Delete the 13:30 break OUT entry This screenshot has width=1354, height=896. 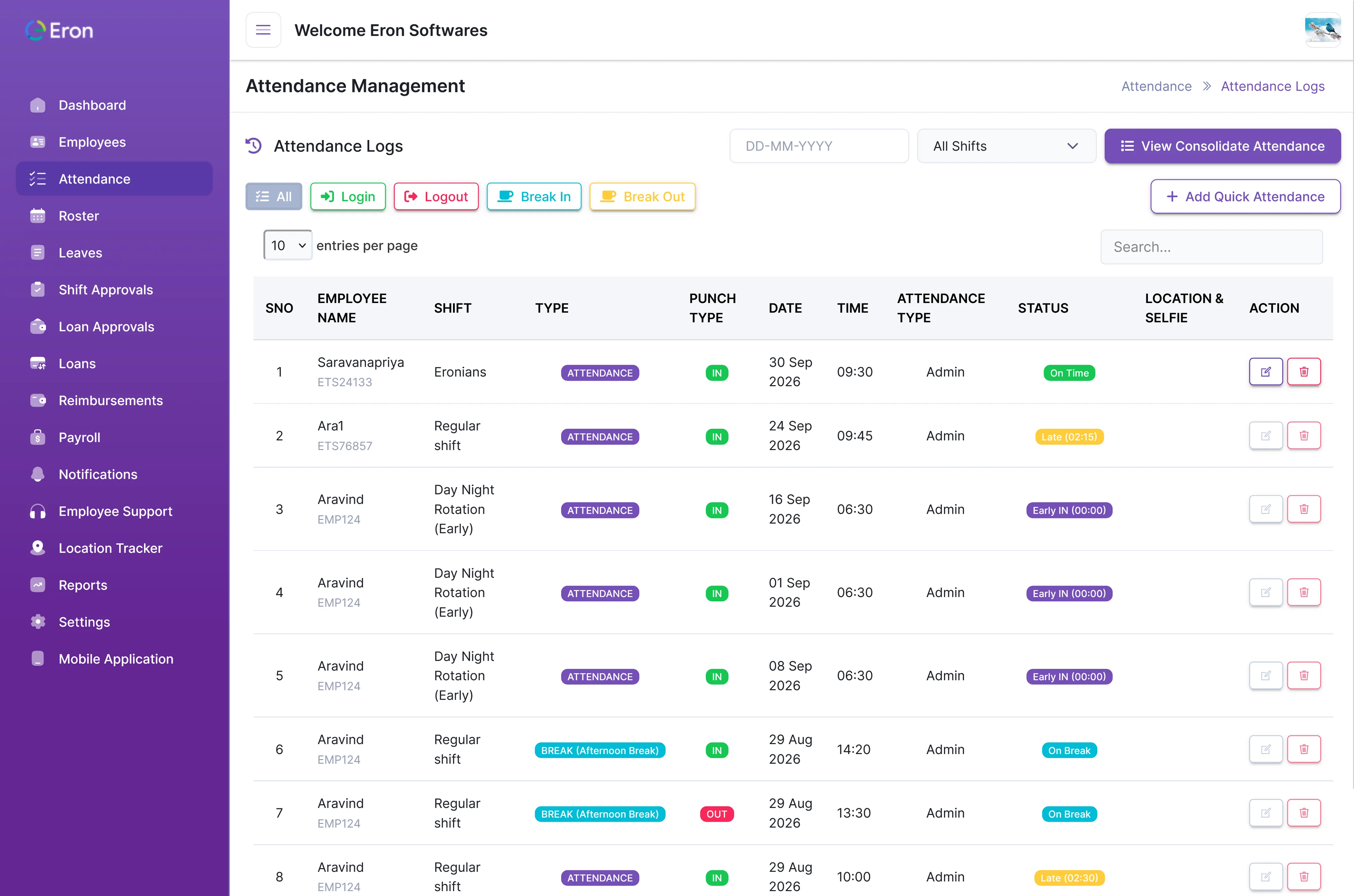click(x=1304, y=813)
